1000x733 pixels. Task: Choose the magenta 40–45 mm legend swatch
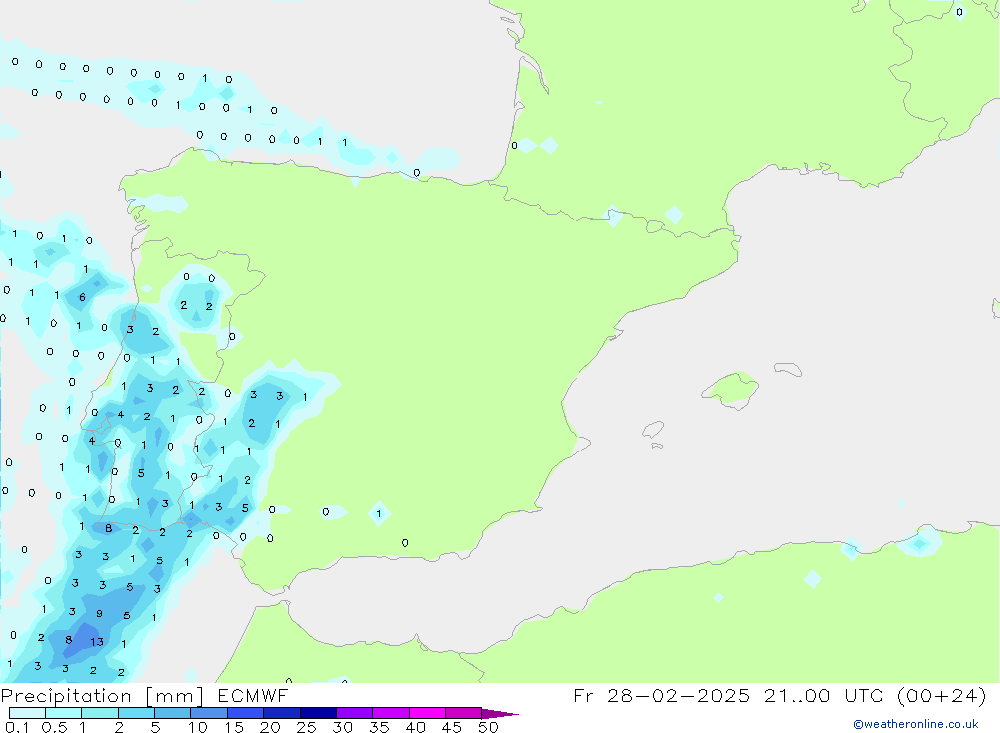(427, 713)
